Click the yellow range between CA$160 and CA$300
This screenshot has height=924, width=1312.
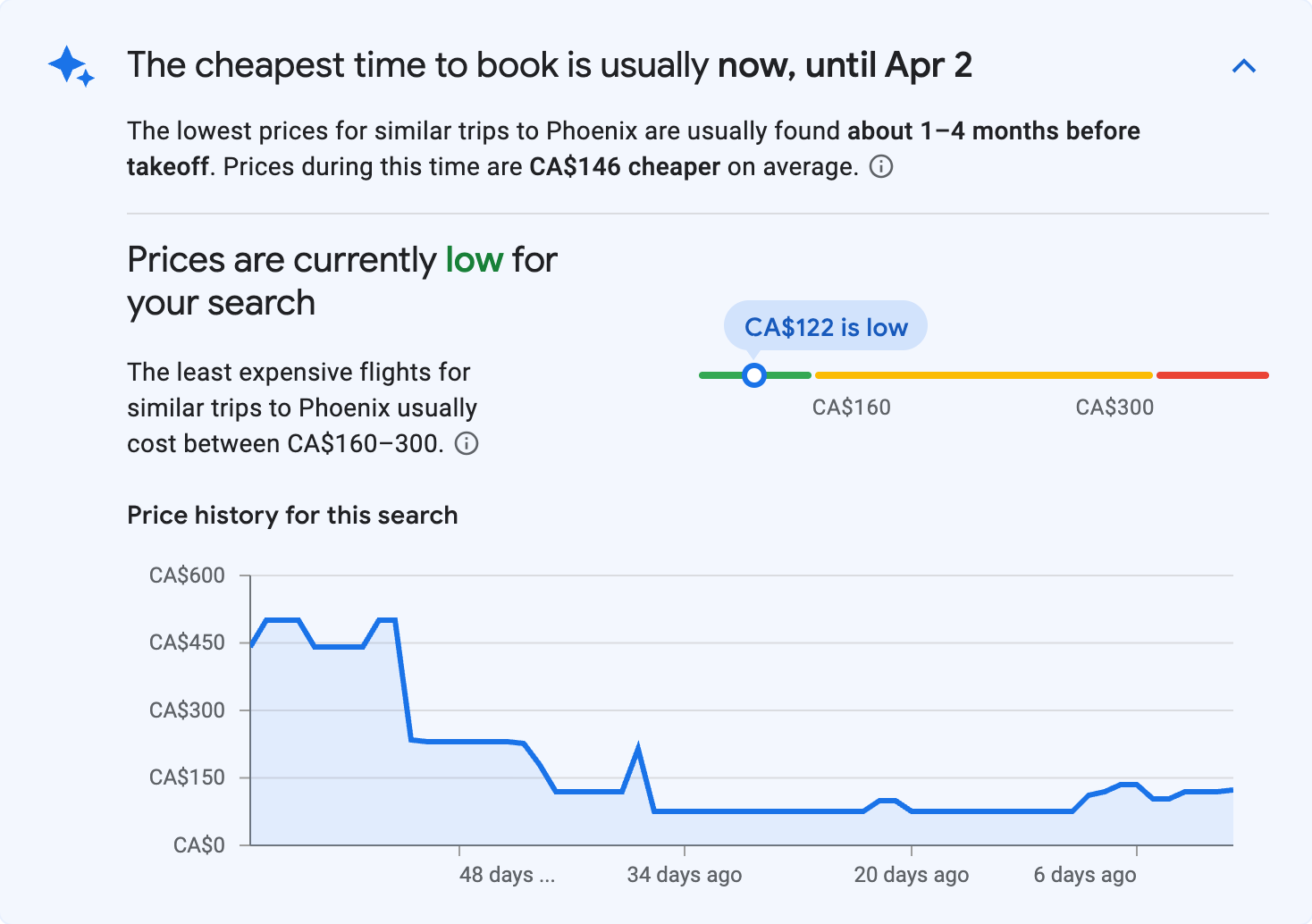983,374
